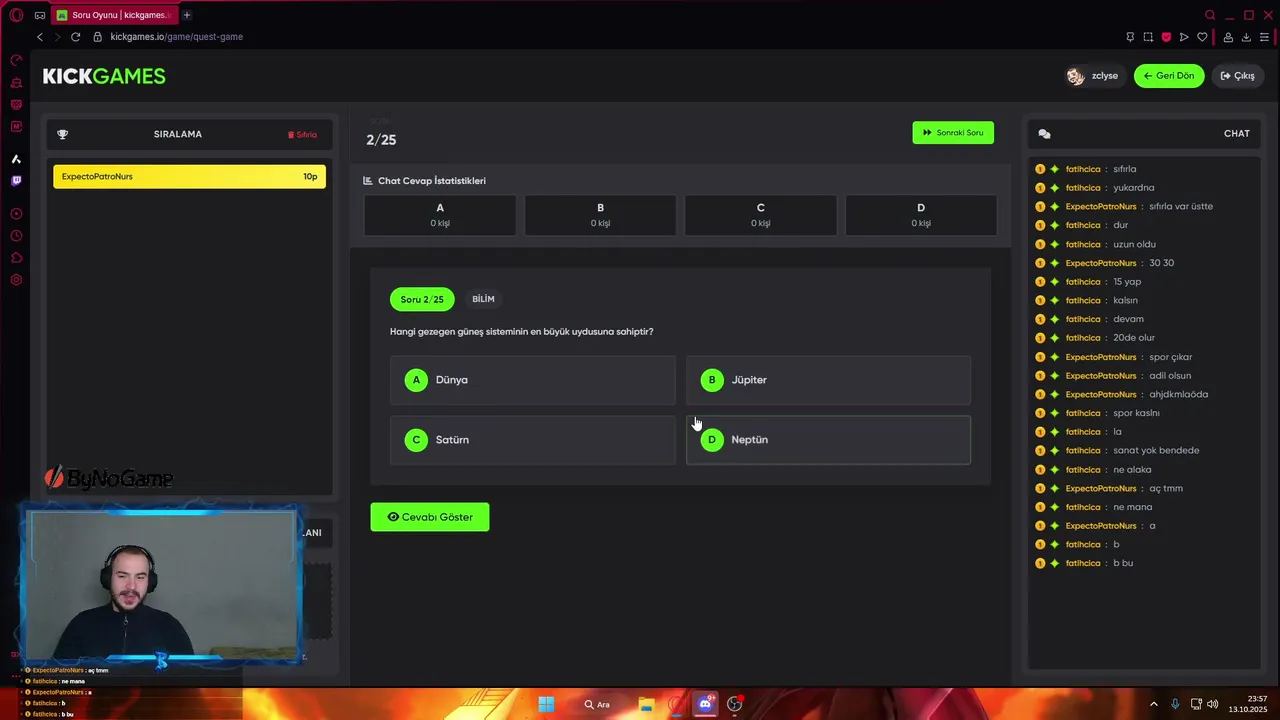Click the red shield ad blocker icon
This screenshot has height=720, width=1280.
click(1166, 37)
